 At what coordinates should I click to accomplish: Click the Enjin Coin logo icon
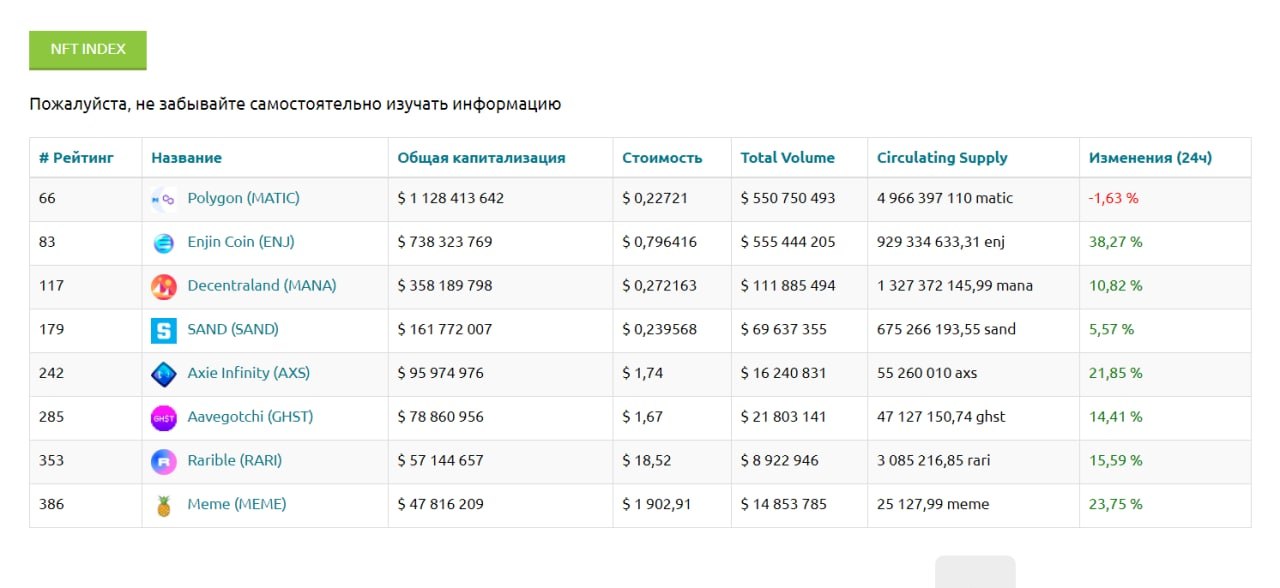163,243
